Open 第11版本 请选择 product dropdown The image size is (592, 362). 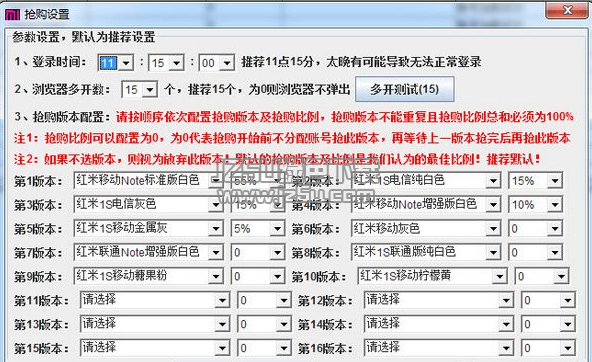[155, 300]
